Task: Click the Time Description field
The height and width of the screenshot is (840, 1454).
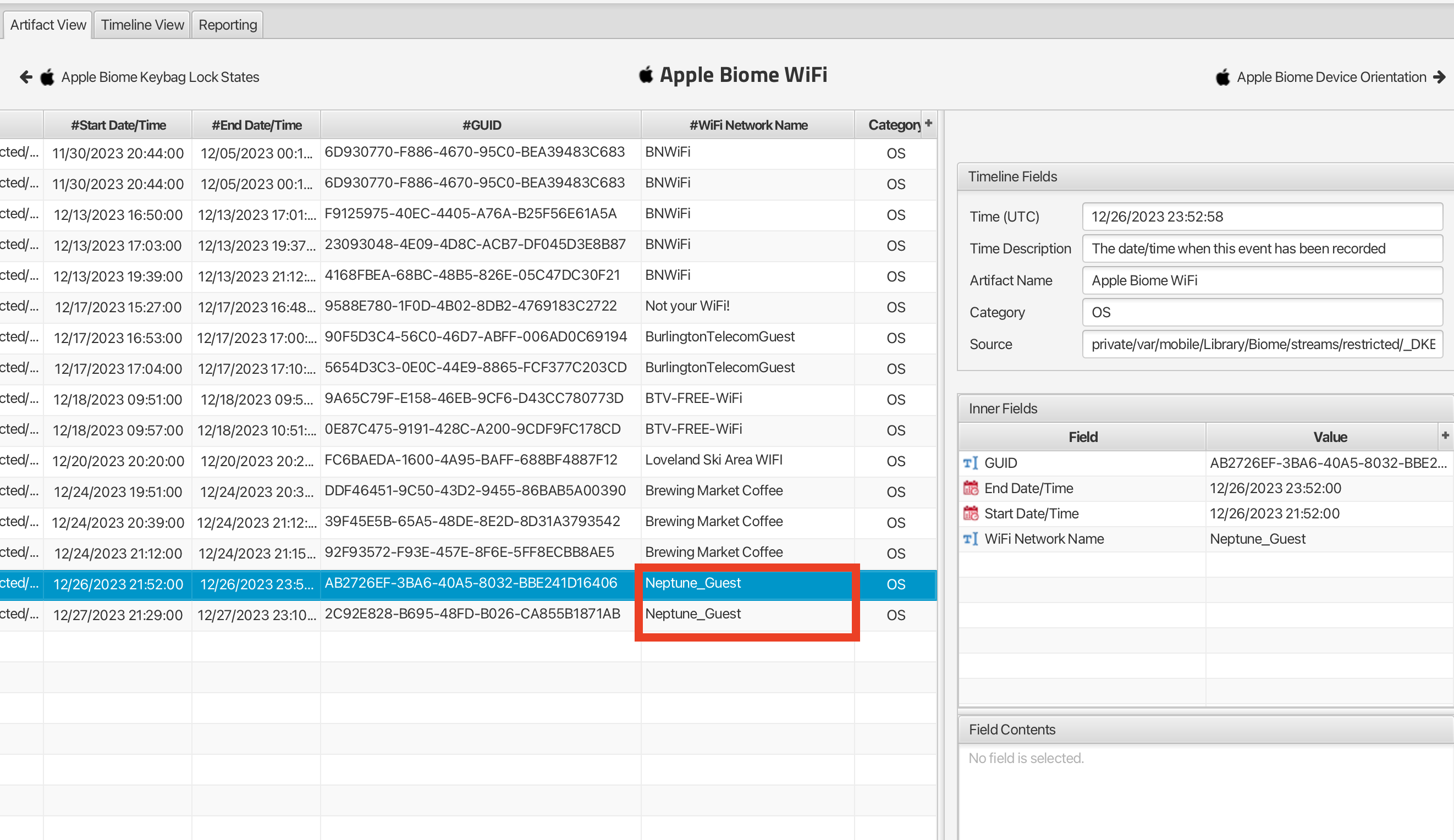Action: (1262, 248)
